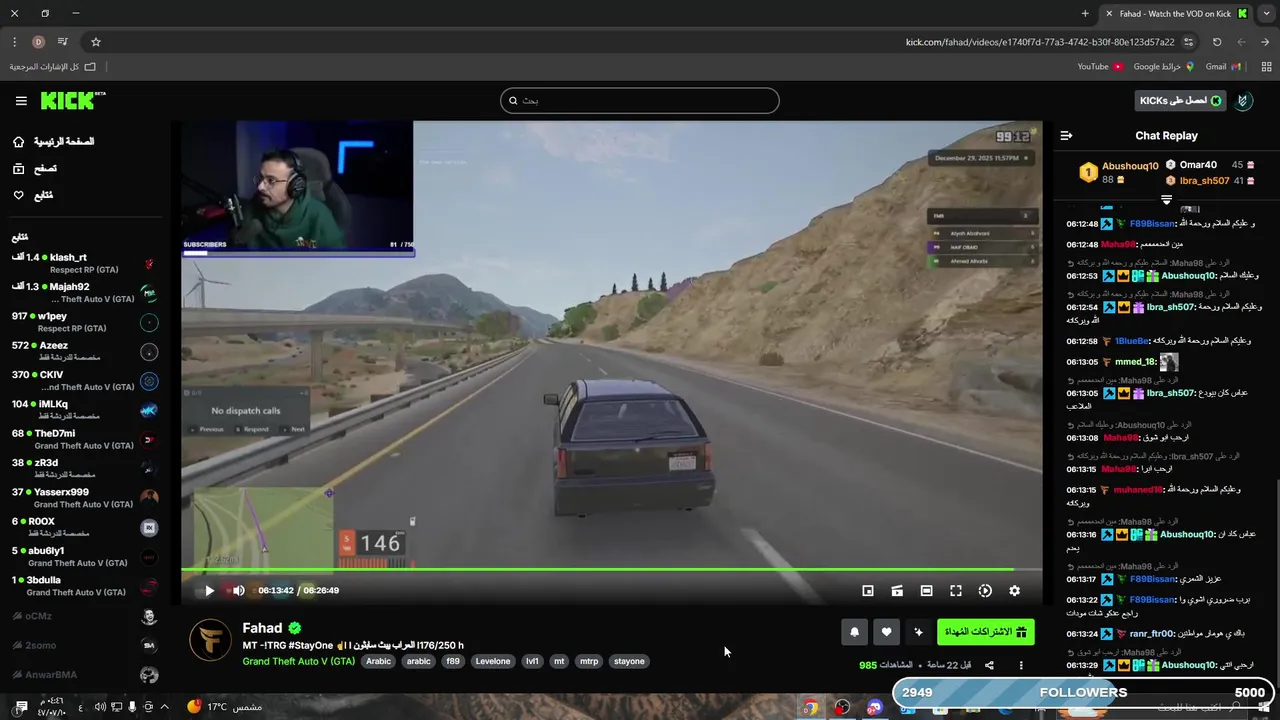
Task: Select the f89 tag
Action: coord(453,661)
